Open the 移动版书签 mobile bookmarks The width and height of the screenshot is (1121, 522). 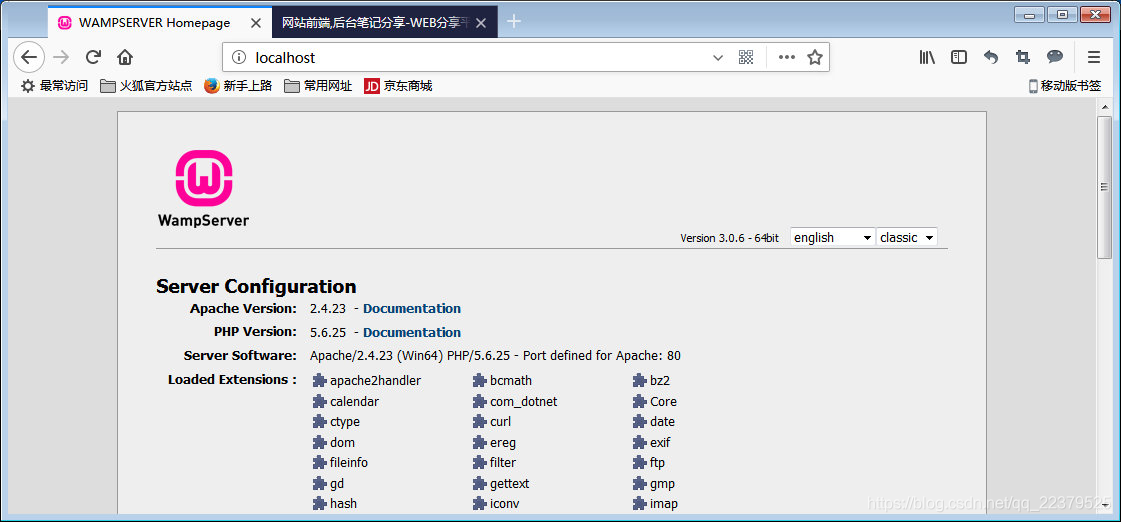click(1065, 87)
